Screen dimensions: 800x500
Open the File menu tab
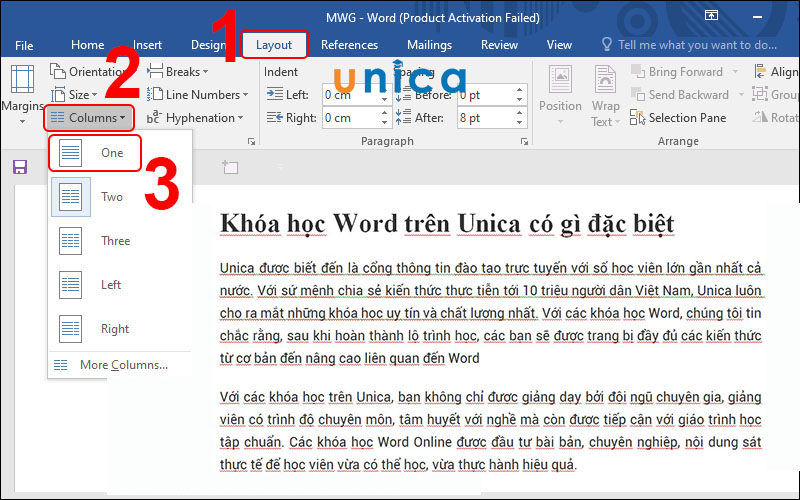click(24, 45)
